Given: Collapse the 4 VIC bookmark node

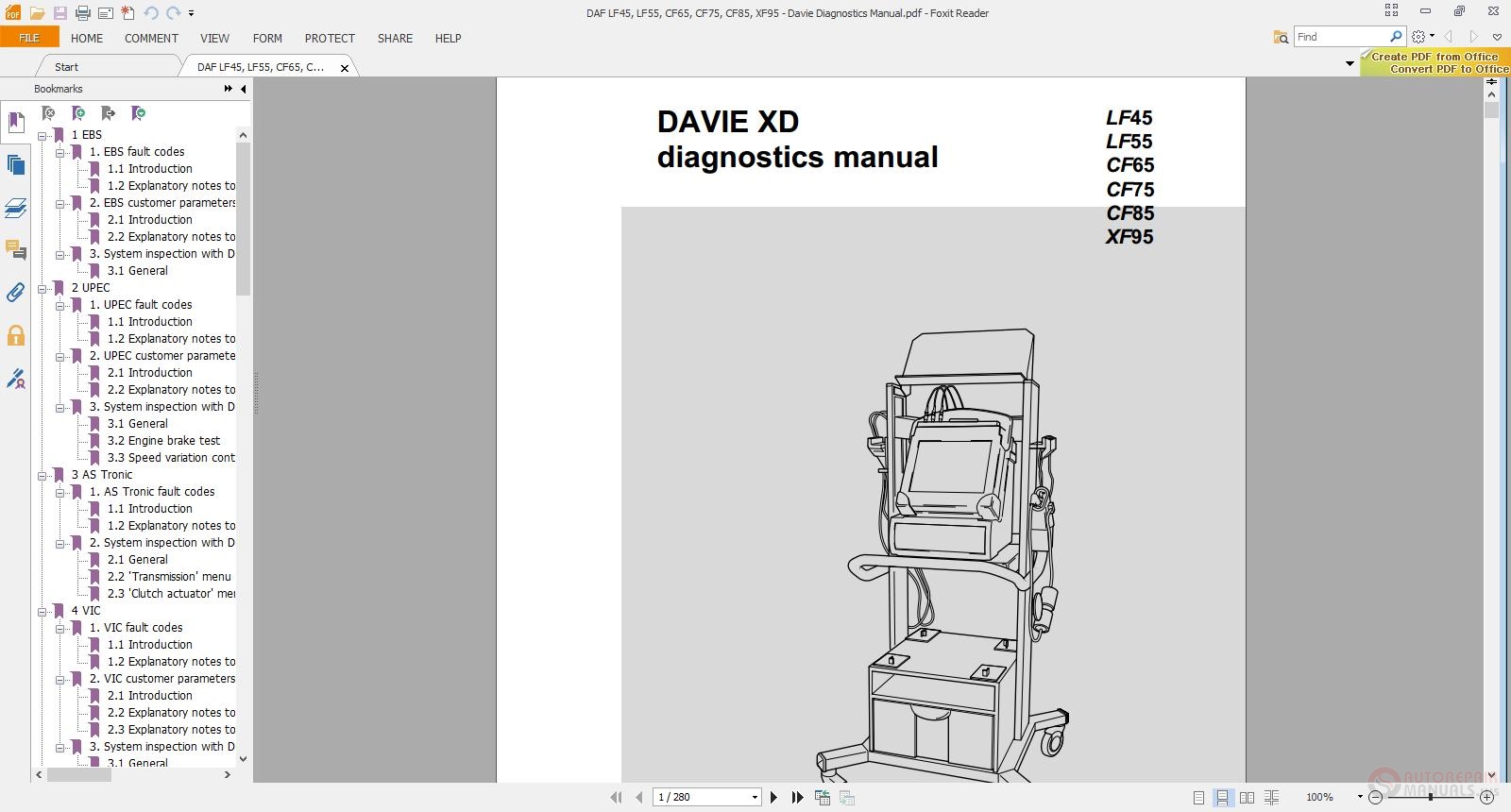Looking at the screenshot, I should 42,611.
